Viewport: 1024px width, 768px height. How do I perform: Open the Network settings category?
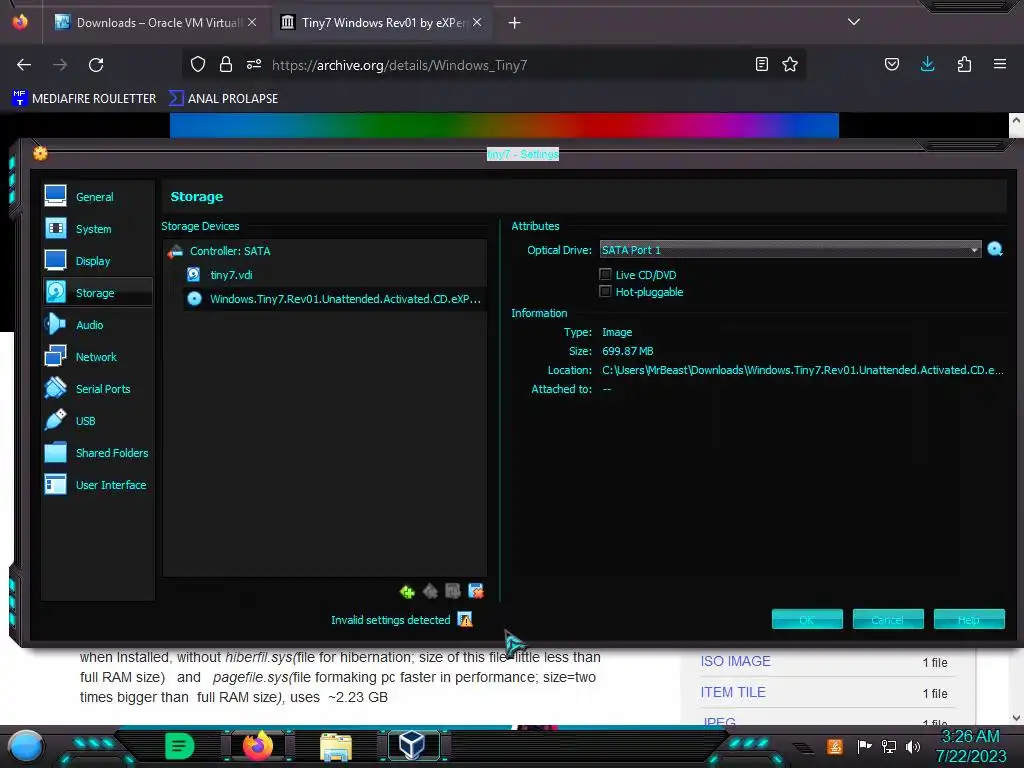tap(97, 357)
